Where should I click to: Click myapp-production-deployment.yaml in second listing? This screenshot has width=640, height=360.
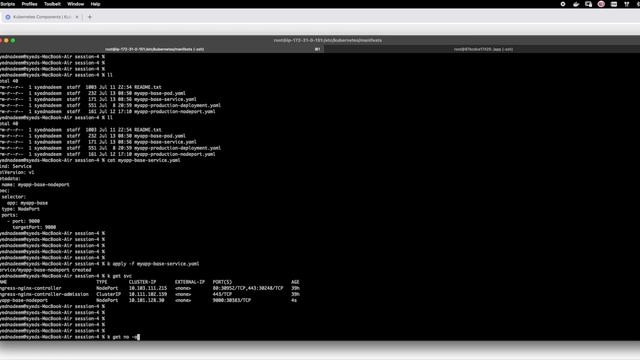click(x=178, y=148)
